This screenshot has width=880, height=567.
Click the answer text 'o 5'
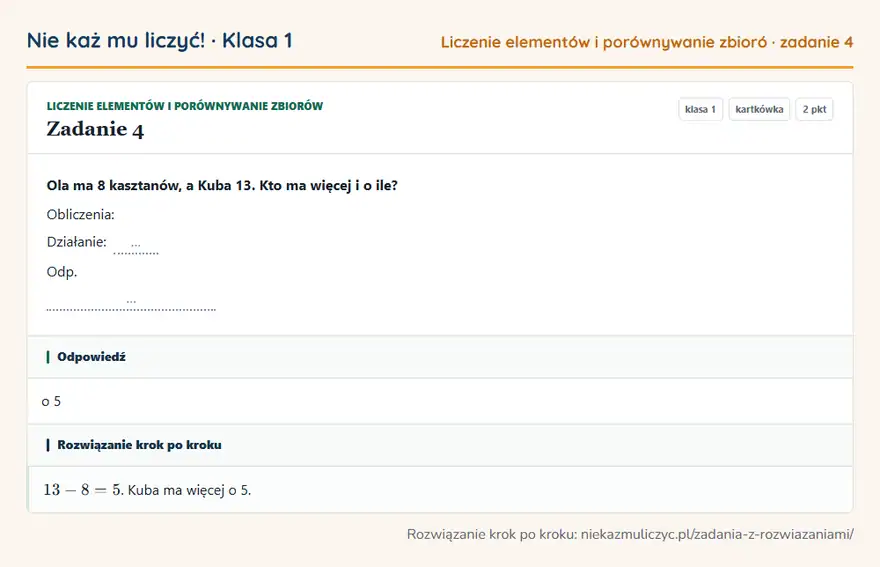[51, 401]
